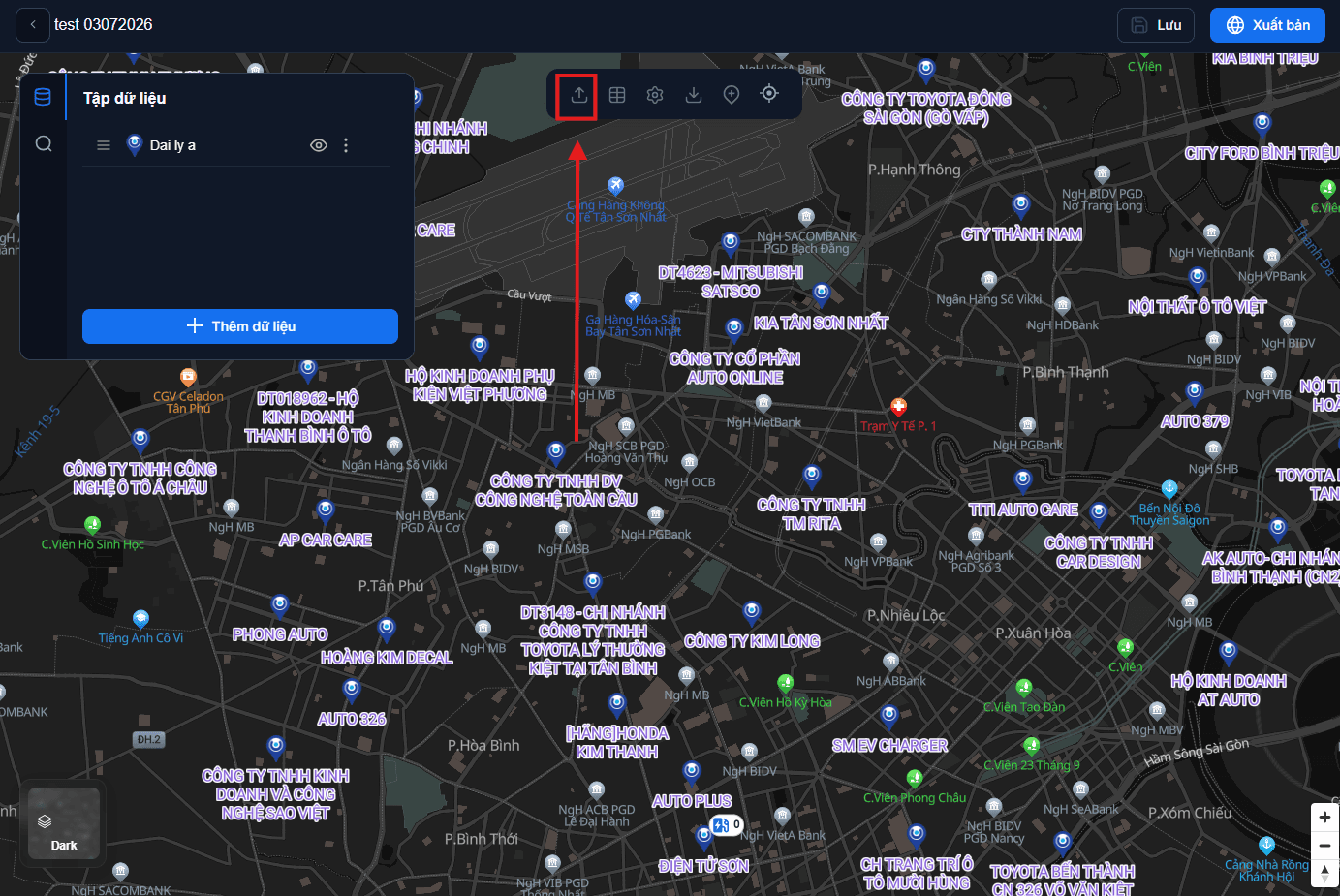
Task: Open the table view icon in toolbar
Action: [617, 95]
